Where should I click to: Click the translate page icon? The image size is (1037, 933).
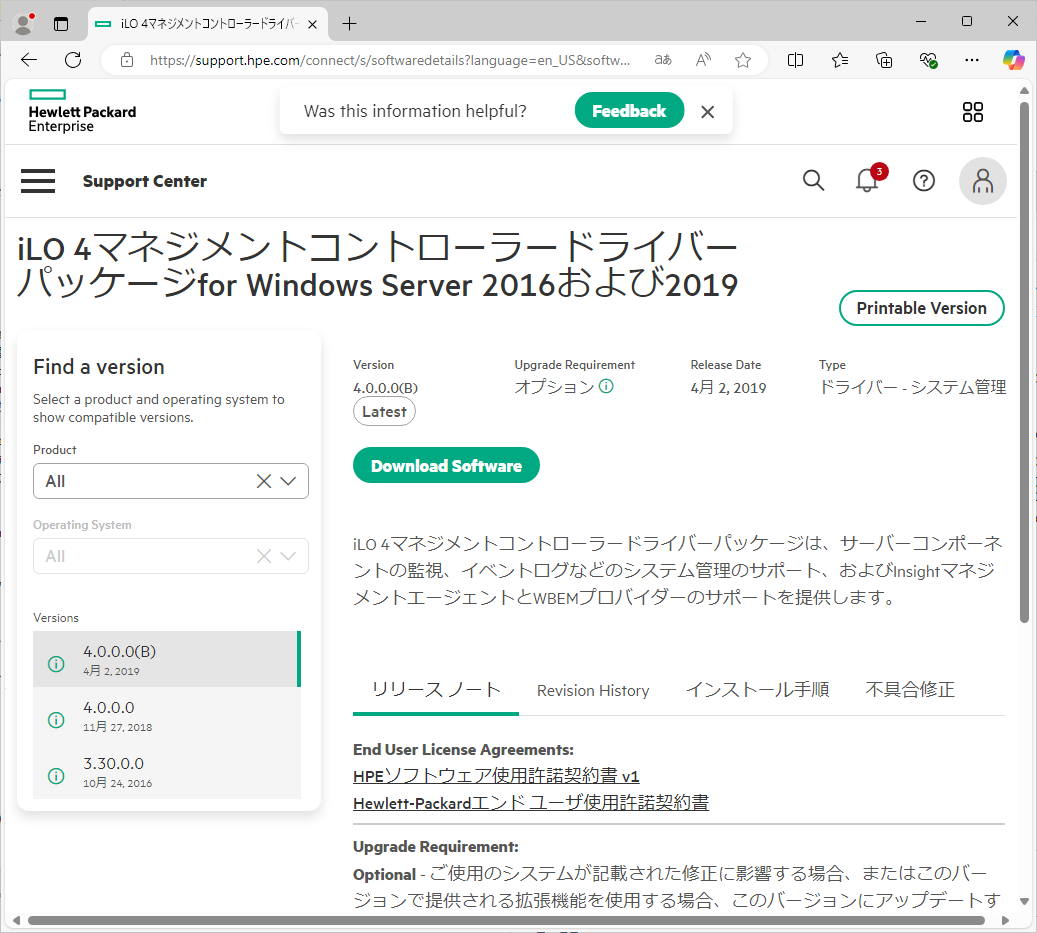coord(663,60)
